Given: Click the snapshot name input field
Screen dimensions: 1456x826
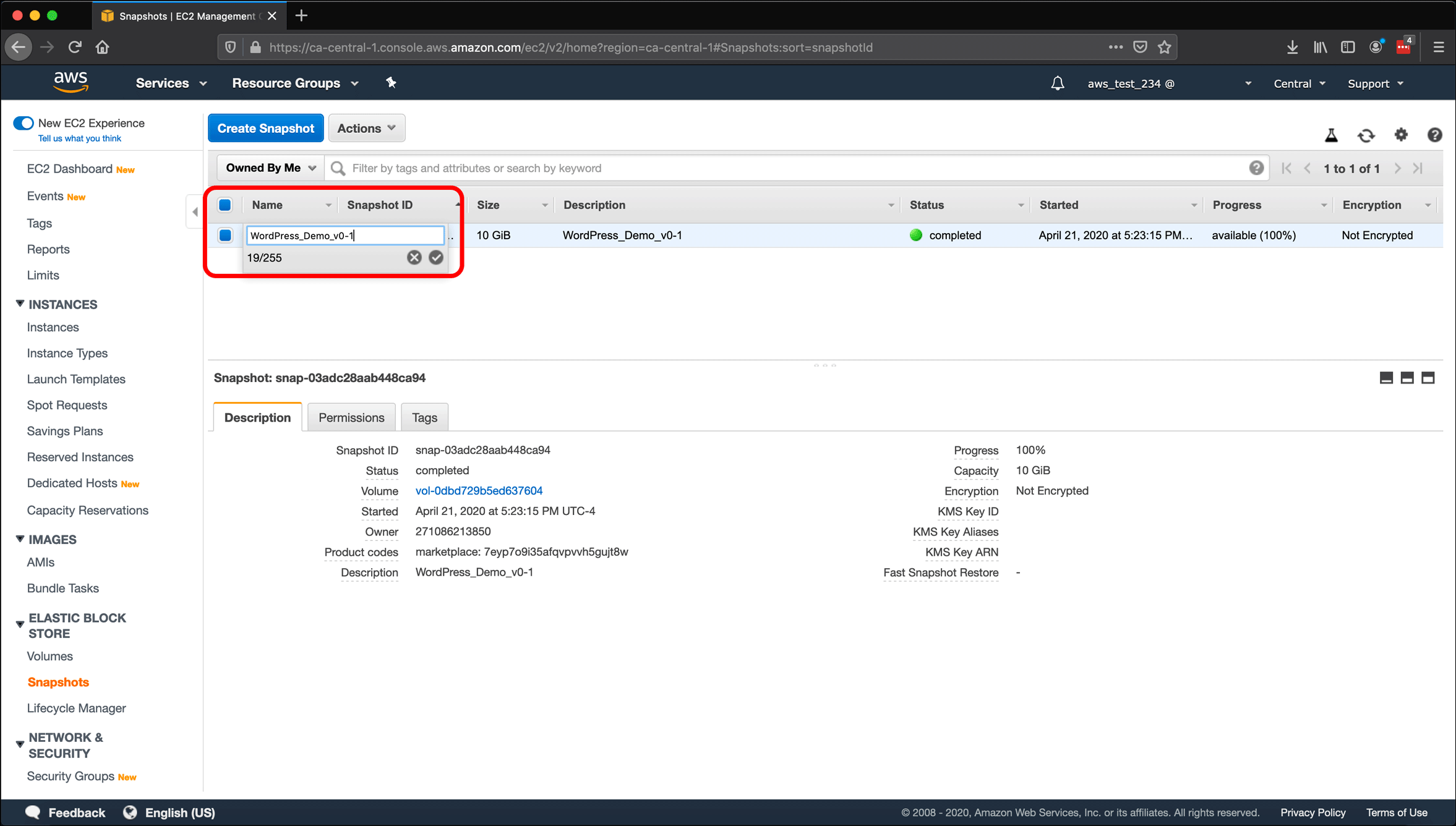Looking at the screenshot, I should tap(345, 235).
